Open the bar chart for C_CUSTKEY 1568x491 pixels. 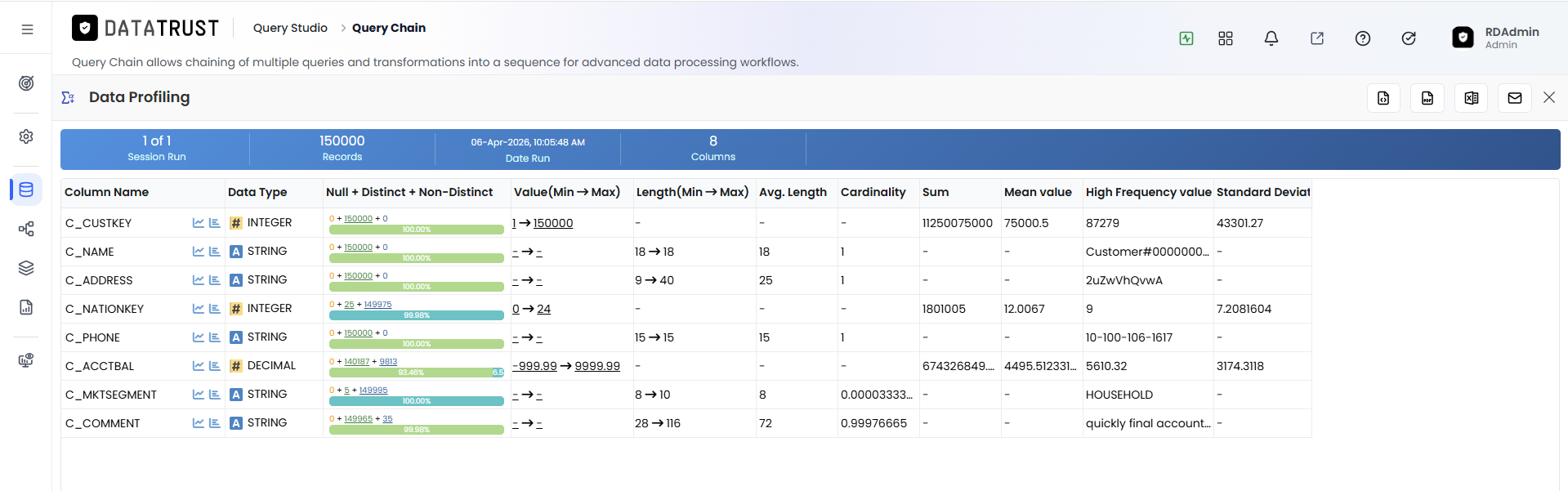(215, 223)
